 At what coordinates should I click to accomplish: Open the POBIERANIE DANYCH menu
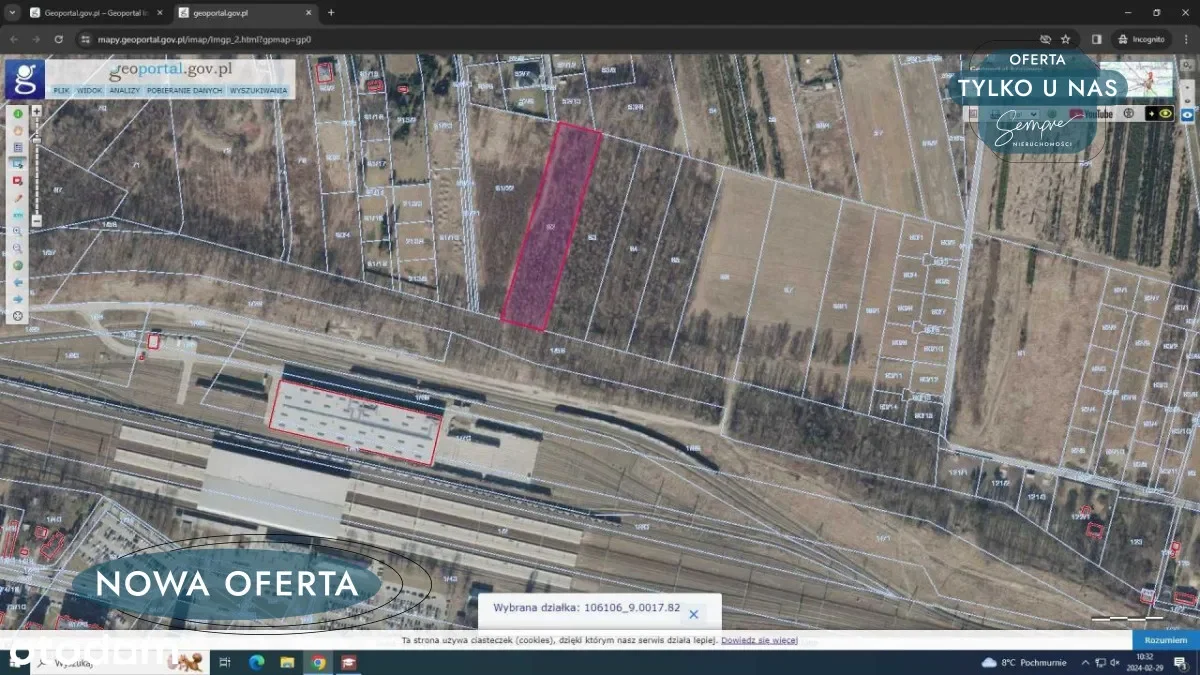[x=184, y=90]
